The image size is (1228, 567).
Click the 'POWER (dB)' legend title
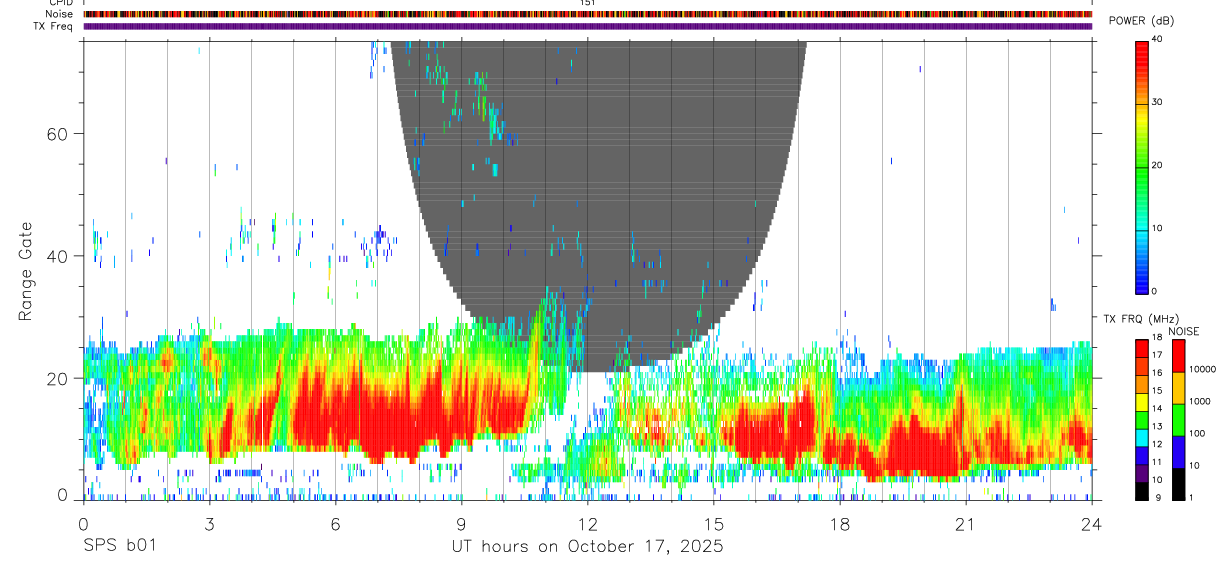[1141, 21]
